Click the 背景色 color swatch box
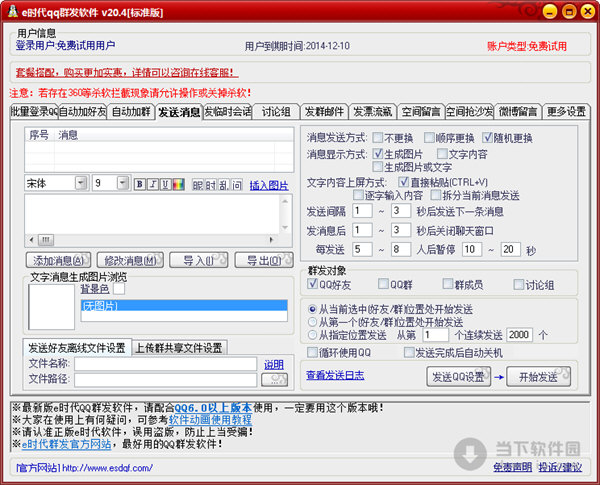The height and width of the screenshot is (485, 600). click(119, 289)
